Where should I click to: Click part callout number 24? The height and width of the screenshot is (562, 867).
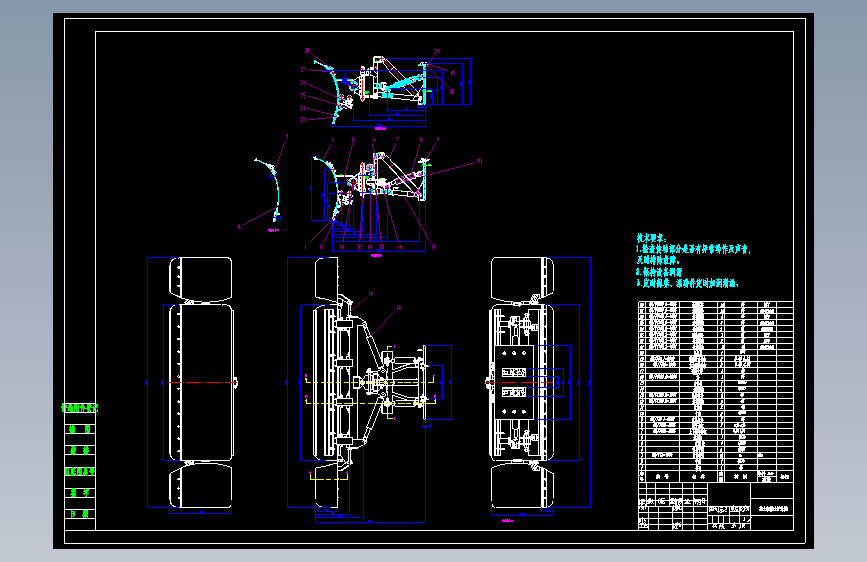pos(303,108)
